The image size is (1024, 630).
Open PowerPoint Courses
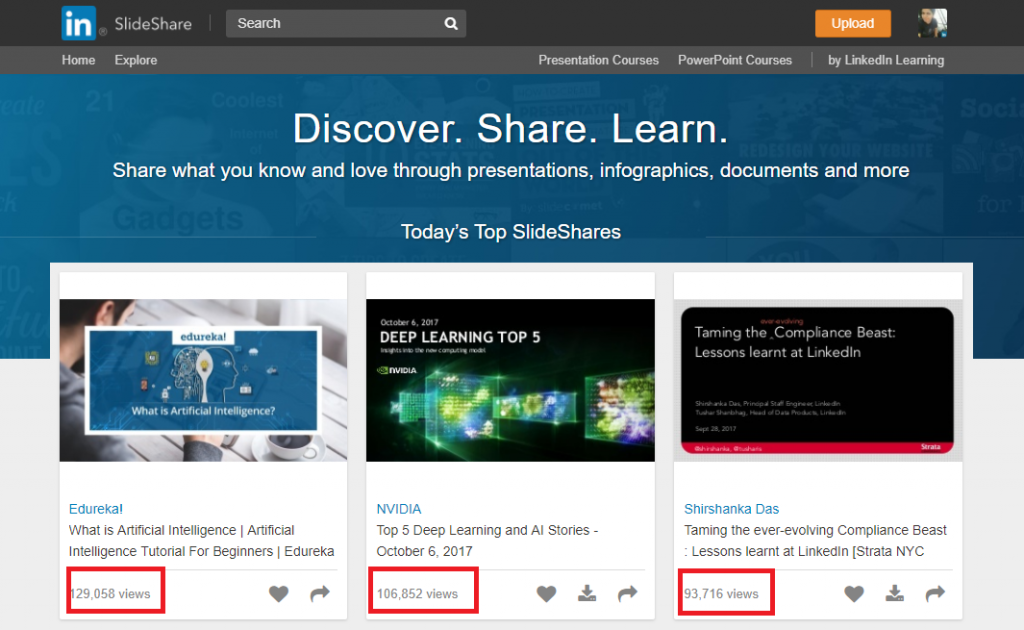coord(735,60)
